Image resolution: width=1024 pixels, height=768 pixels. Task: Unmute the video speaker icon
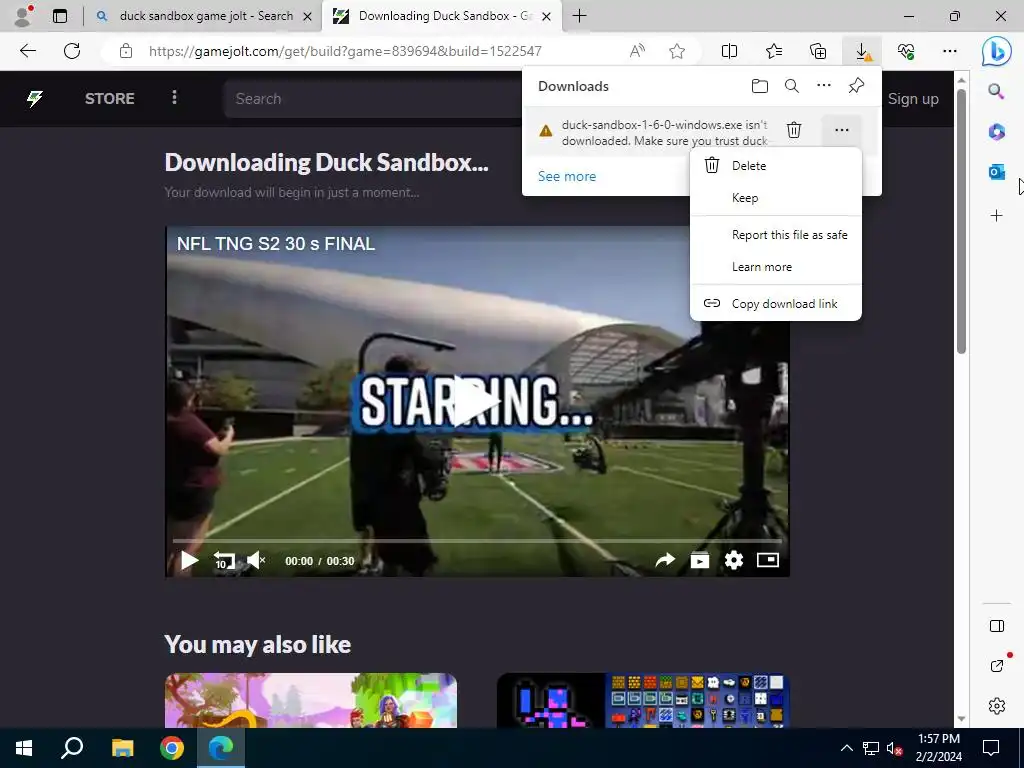point(256,560)
